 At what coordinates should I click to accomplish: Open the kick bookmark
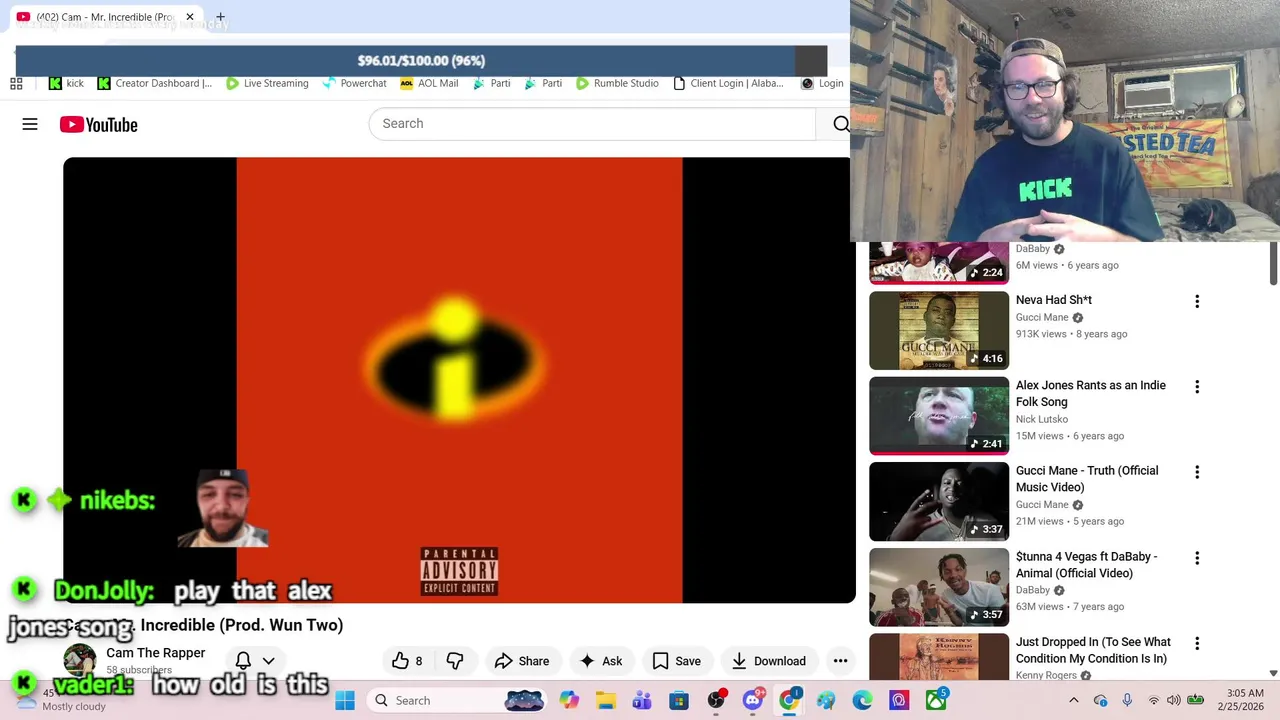[x=66, y=84]
